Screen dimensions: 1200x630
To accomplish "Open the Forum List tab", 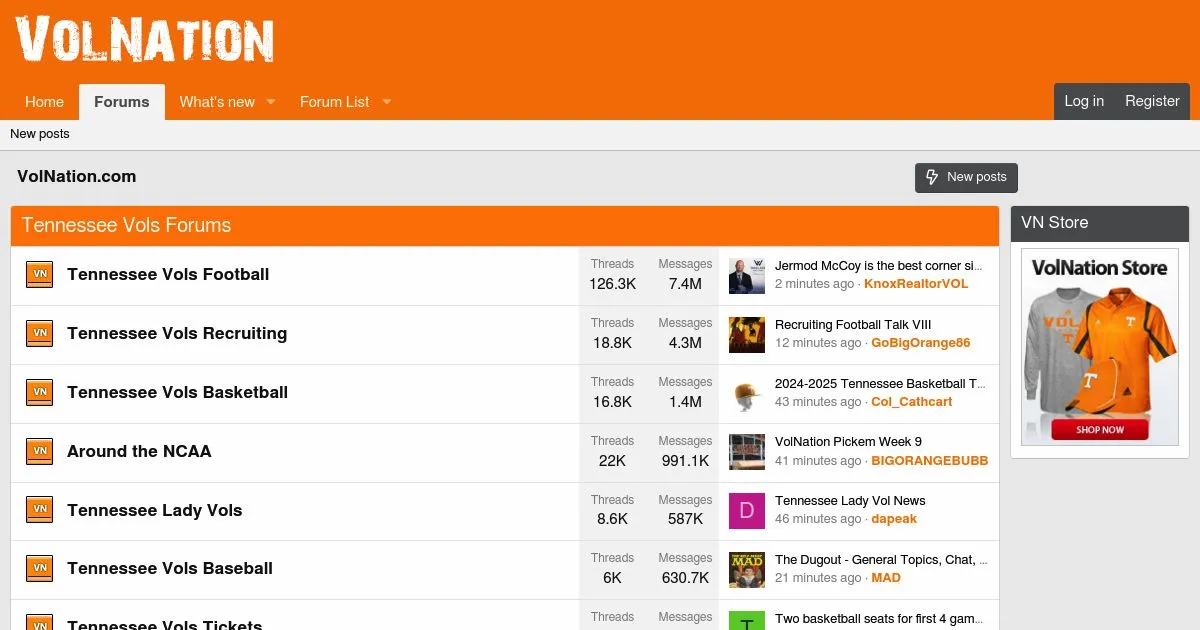I will [x=334, y=102].
